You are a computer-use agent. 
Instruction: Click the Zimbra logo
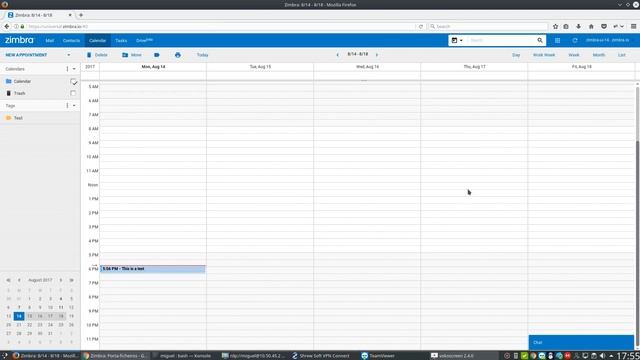(19, 40)
